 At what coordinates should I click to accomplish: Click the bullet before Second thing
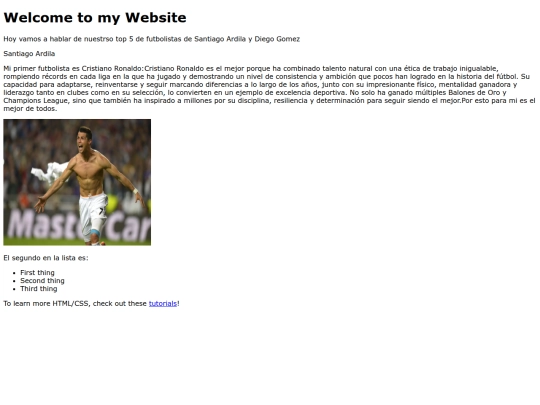pos(14,281)
